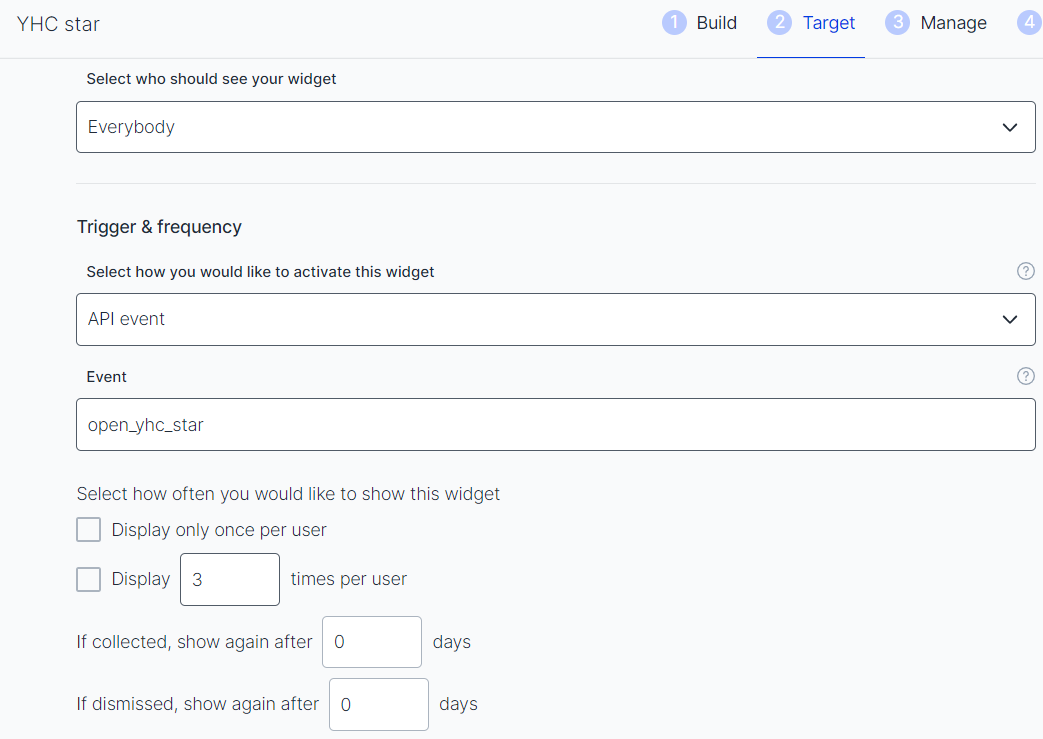This screenshot has height=739, width=1043.
Task: Click help icon beside Event field
Action: [1025, 376]
